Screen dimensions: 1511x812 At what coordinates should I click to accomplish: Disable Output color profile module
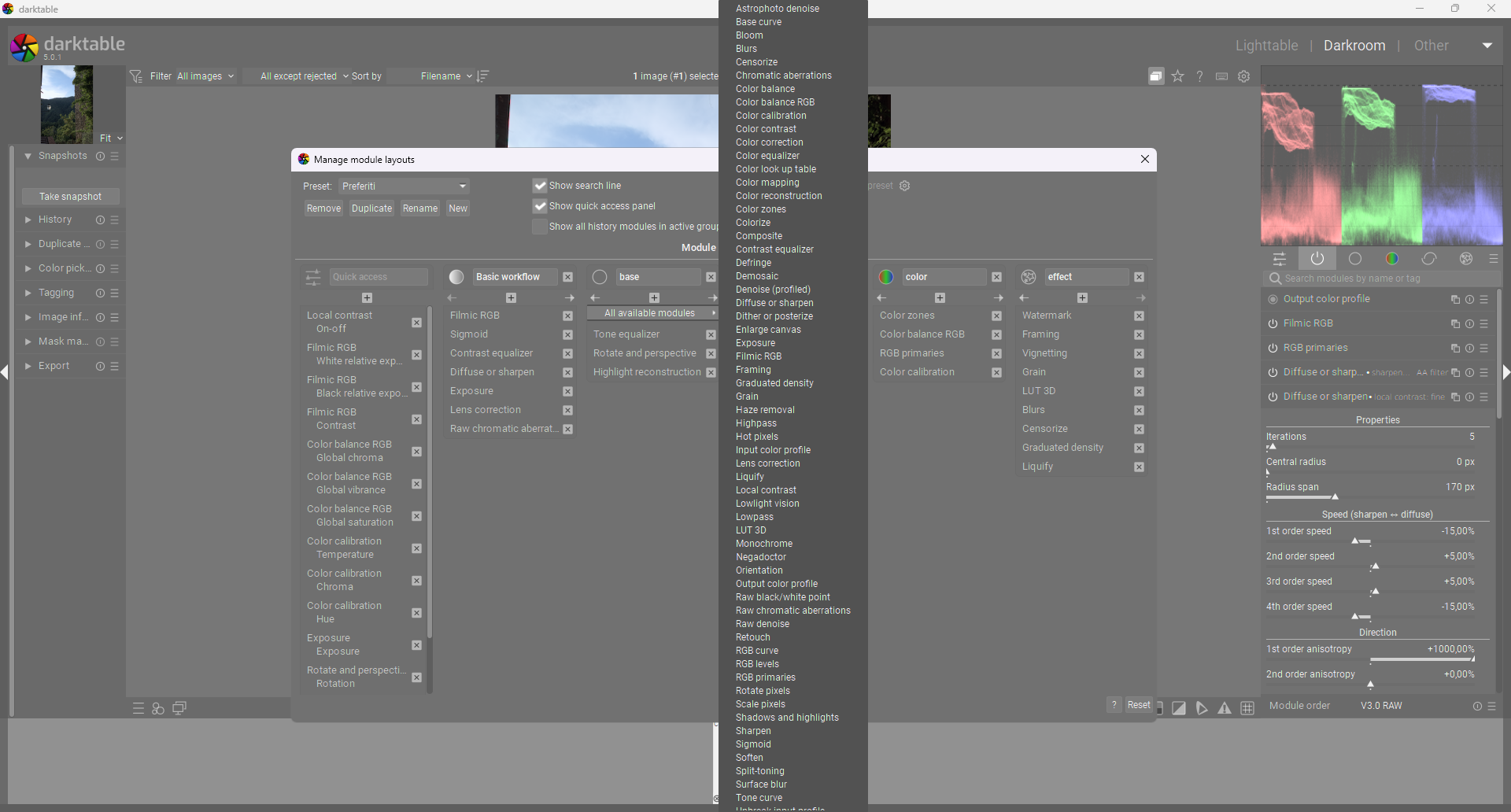pos(1273,299)
